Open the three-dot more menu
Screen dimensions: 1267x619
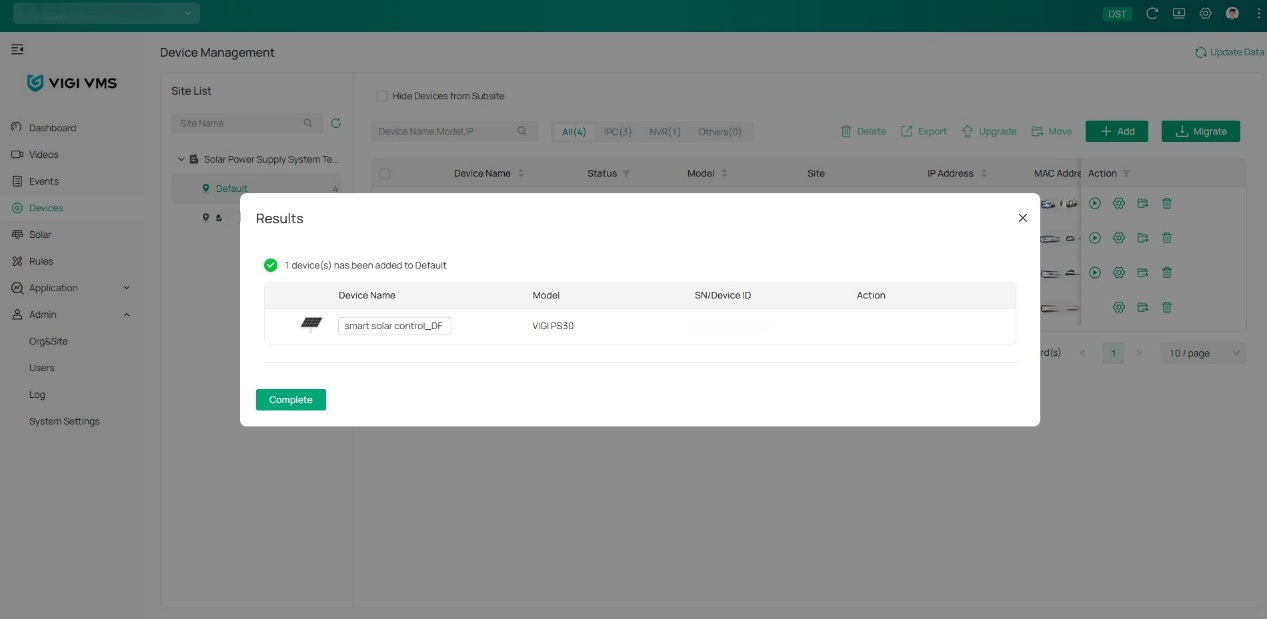tap(1258, 14)
